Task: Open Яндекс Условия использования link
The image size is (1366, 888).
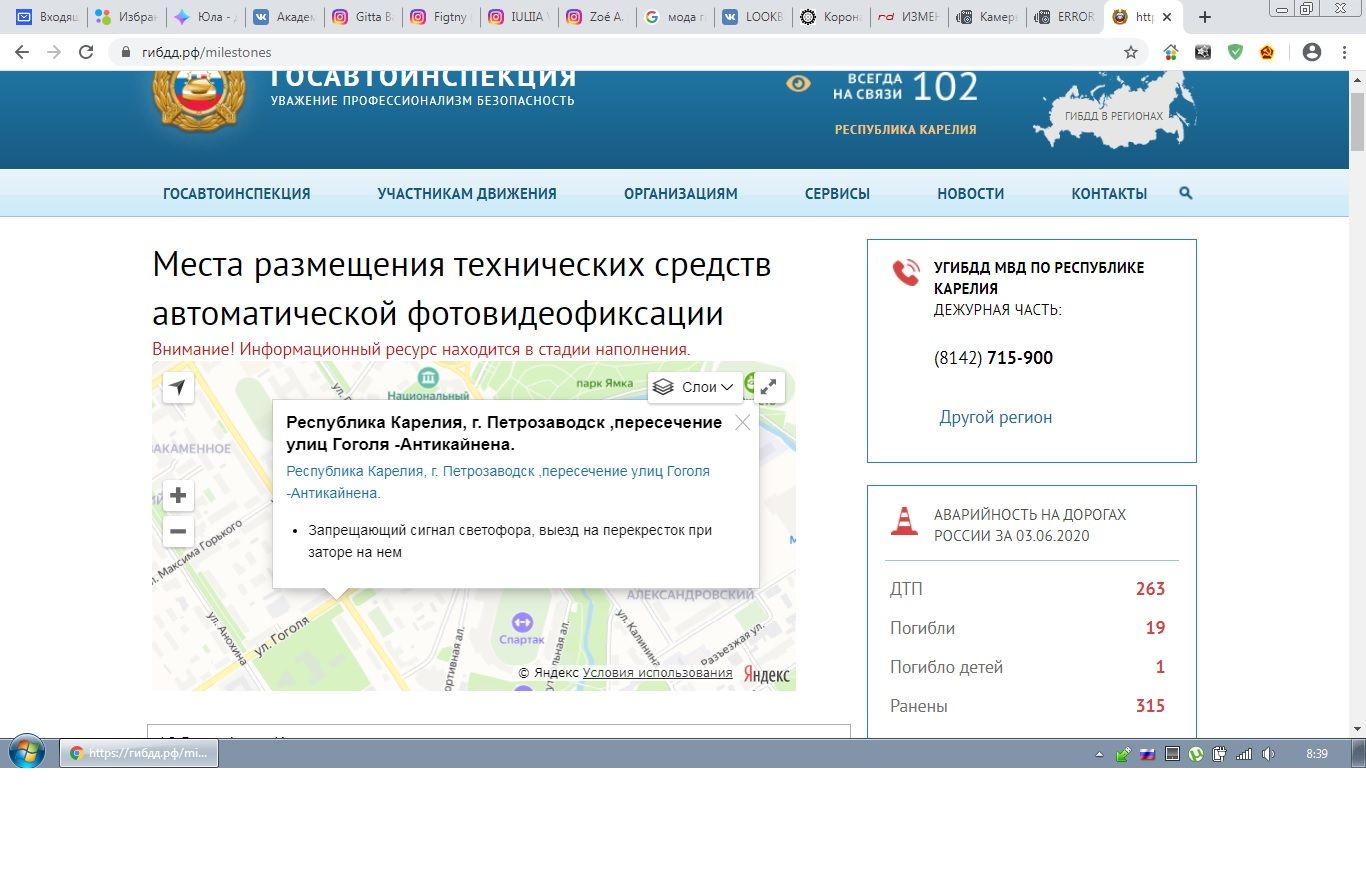Action: click(x=657, y=673)
